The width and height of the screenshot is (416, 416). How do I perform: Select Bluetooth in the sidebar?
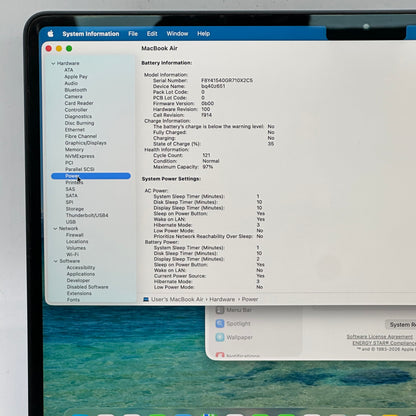(76, 90)
